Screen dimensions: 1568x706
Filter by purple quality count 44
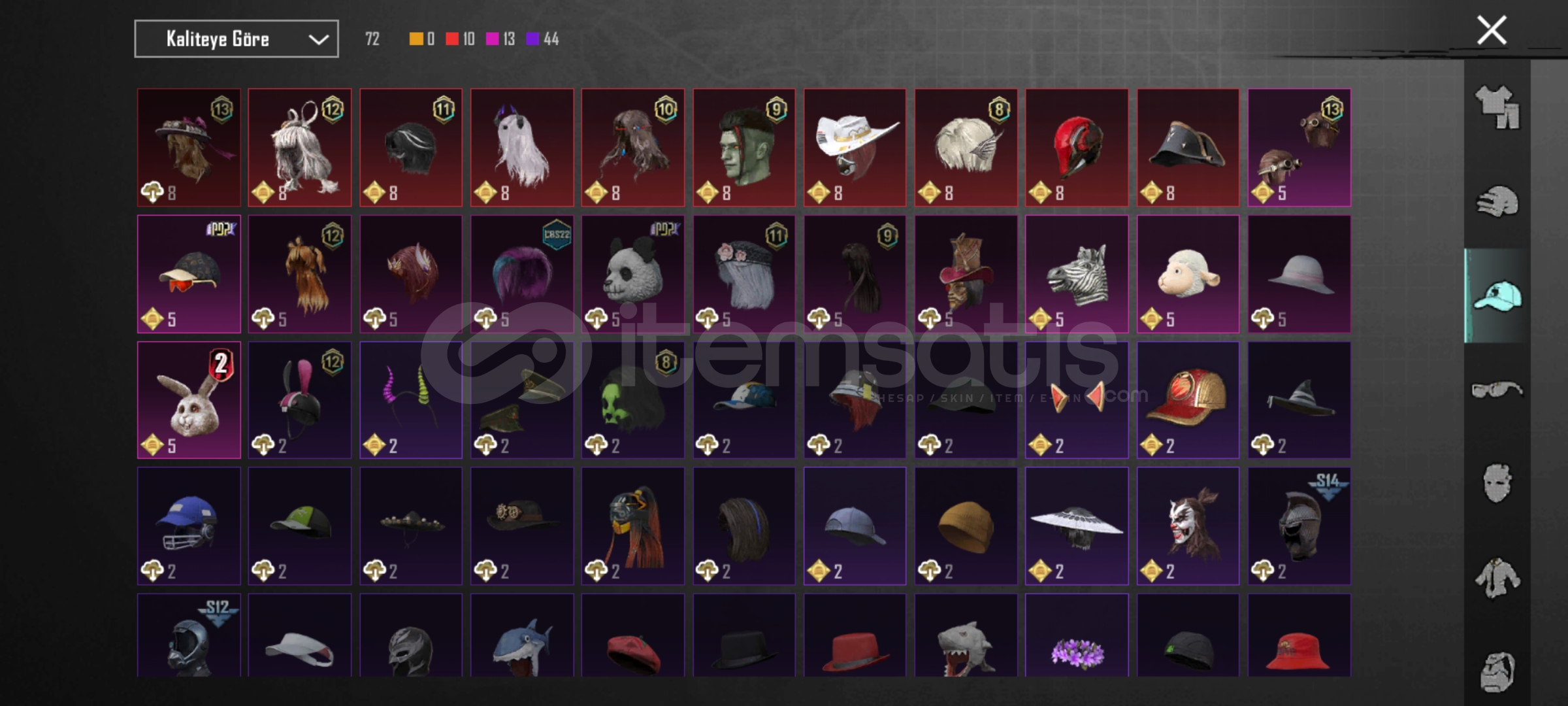tap(542, 39)
